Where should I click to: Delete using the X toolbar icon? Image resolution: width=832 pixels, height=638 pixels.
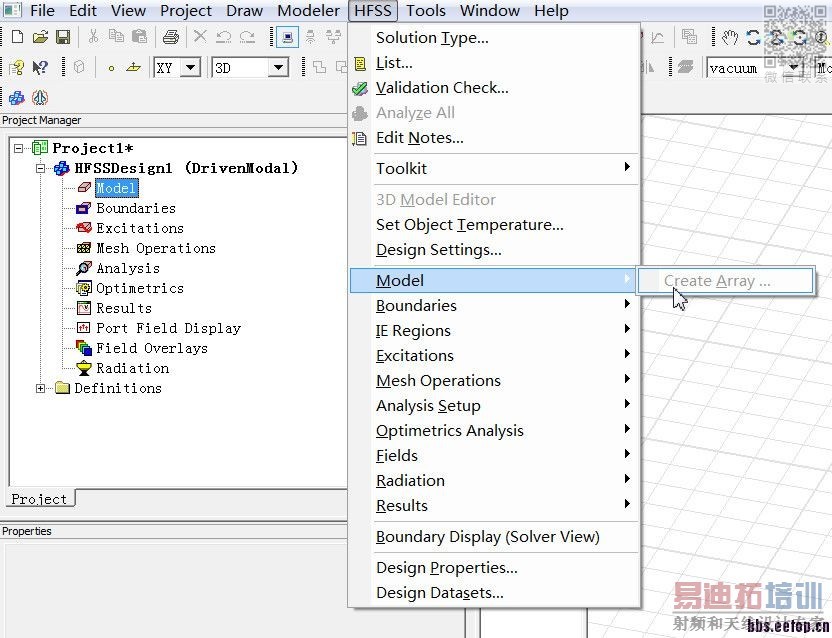coord(200,37)
